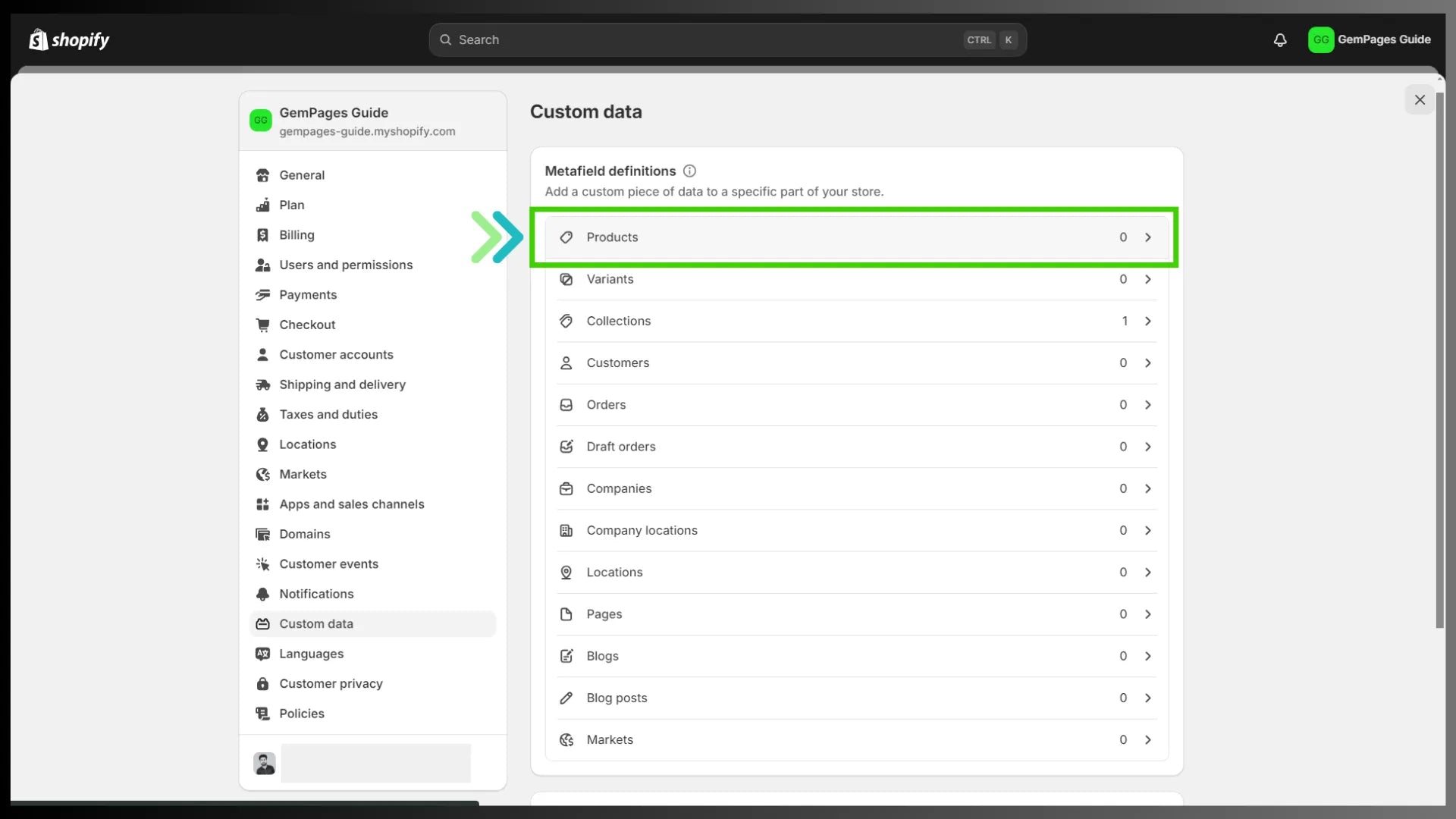This screenshot has height=819, width=1456.
Task: Click the Customer accounts person icon
Action: (x=262, y=355)
